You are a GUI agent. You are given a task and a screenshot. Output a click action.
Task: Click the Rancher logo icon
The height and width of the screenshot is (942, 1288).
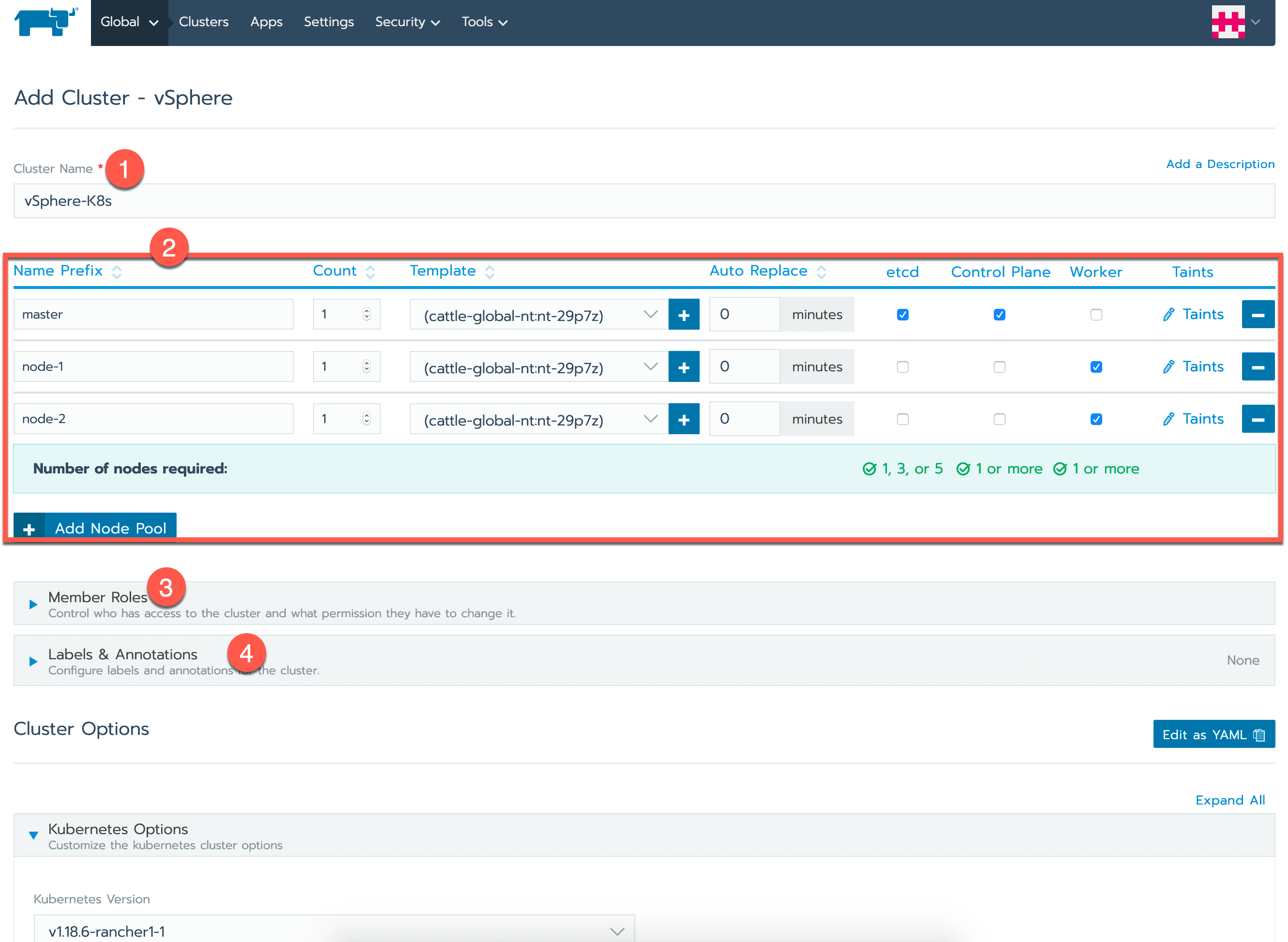click(45, 22)
